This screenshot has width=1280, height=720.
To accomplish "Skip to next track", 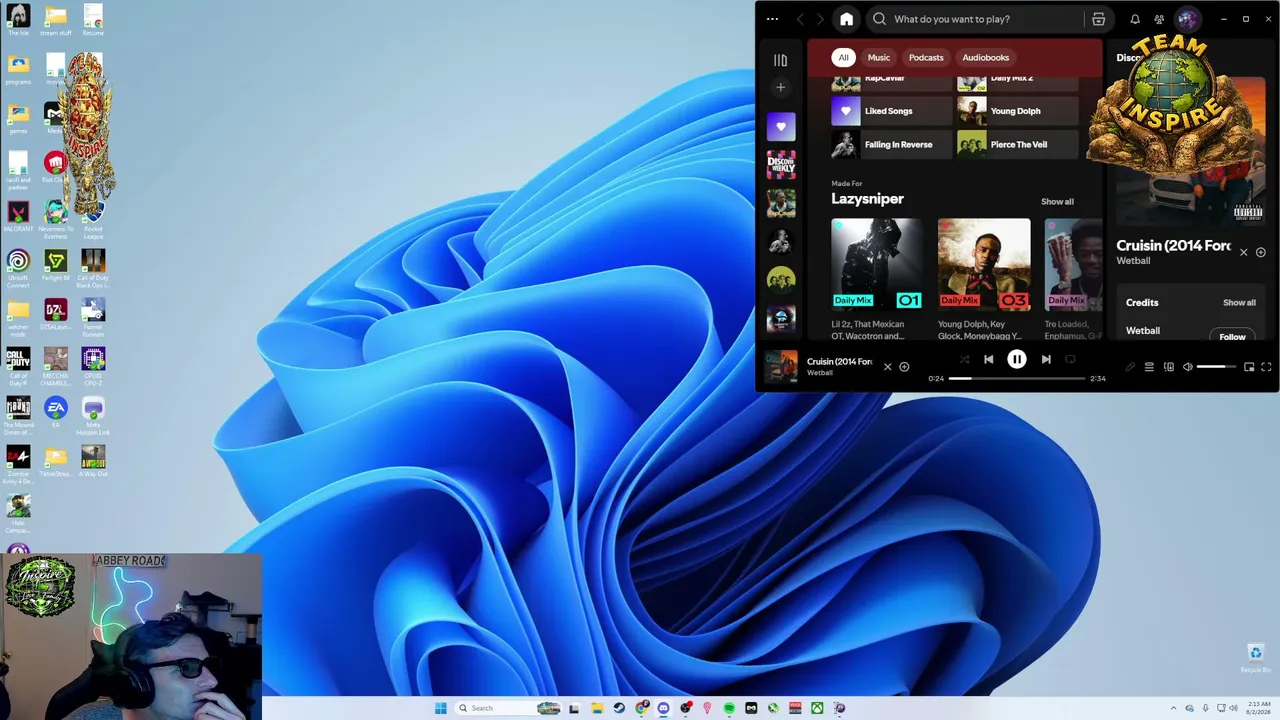I will click(x=1046, y=359).
